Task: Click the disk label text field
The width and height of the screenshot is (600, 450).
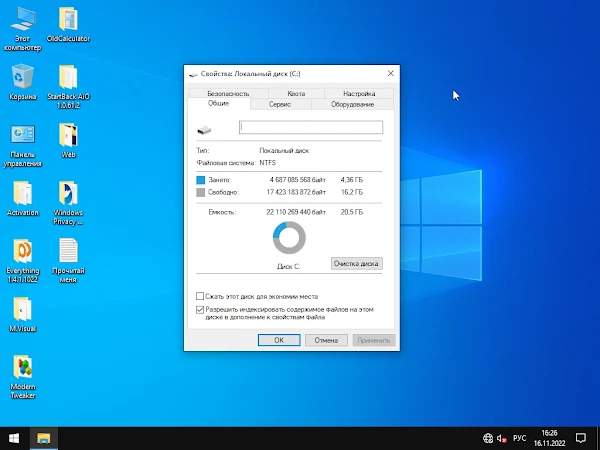Action: tap(311, 127)
